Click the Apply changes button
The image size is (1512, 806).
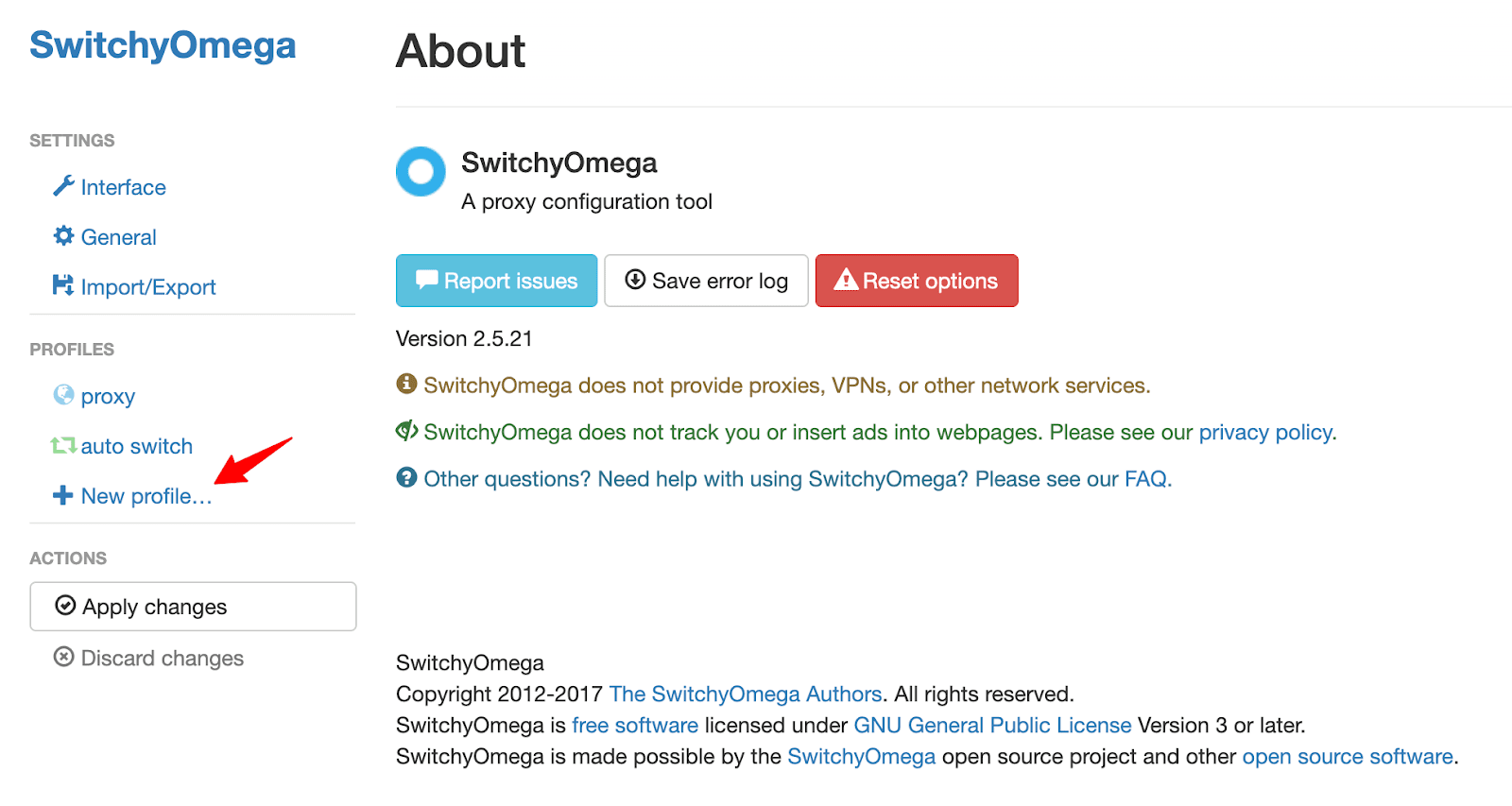pos(193,607)
